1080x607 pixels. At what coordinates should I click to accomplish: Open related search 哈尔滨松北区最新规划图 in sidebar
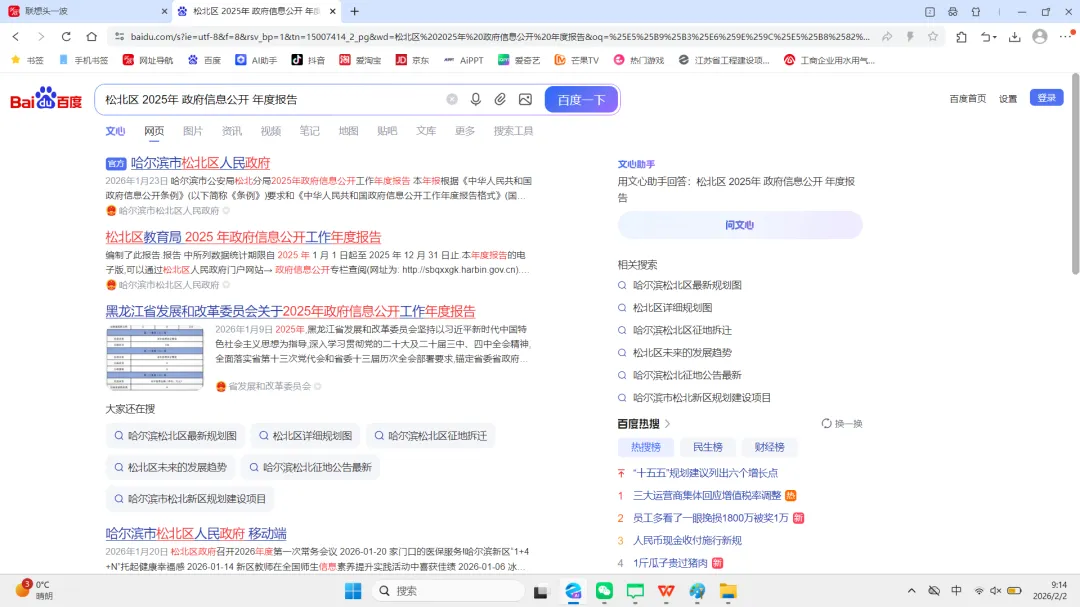coord(687,285)
